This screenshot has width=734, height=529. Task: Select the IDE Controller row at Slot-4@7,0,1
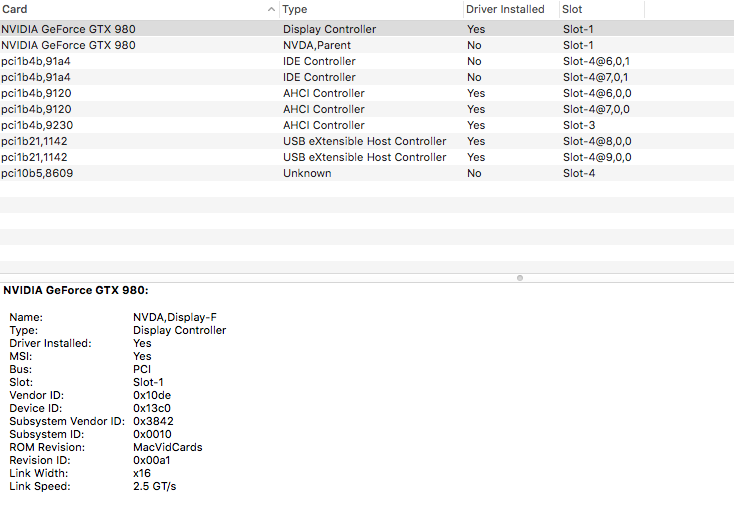[367, 77]
